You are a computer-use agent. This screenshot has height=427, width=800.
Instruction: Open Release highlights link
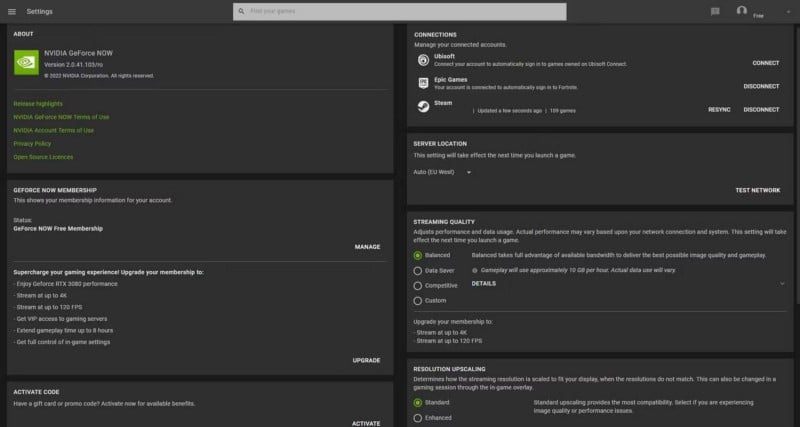click(38, 104)
